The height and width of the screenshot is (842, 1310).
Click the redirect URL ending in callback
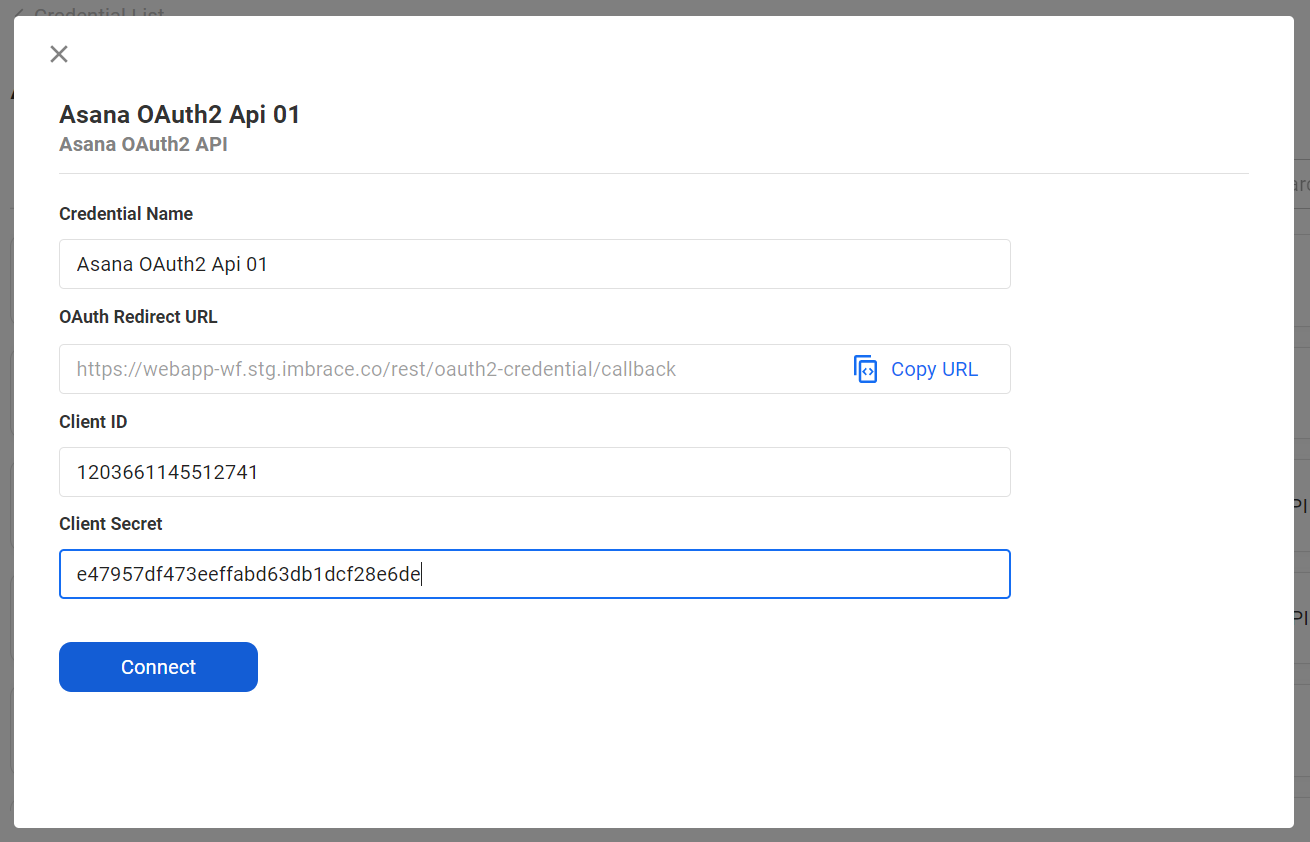pos(376,369)
